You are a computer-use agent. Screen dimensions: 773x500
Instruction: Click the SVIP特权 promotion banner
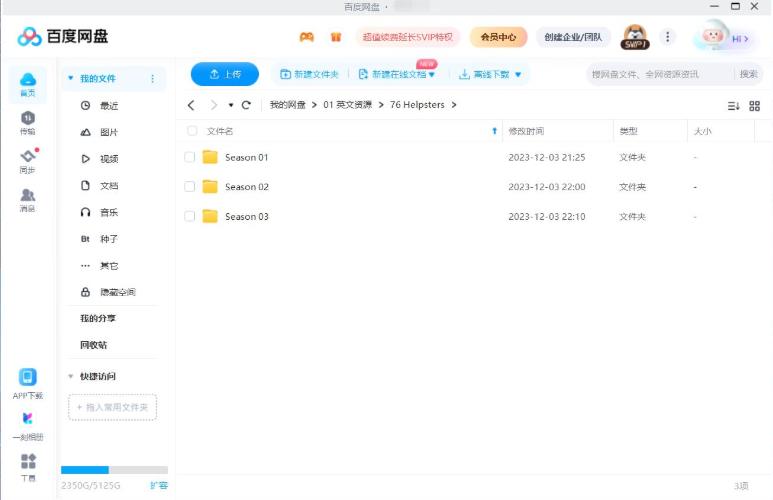(x=407, y=37)
